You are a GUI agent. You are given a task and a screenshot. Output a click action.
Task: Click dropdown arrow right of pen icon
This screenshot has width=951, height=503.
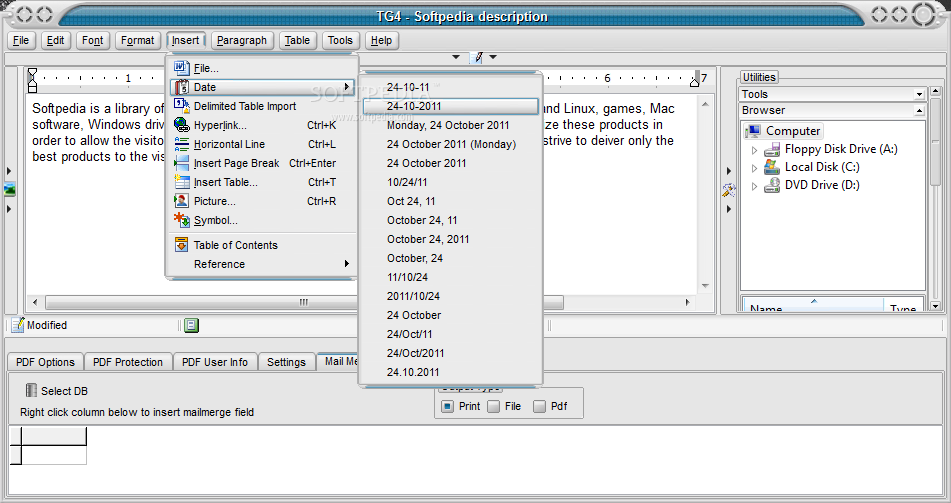tap(493, 57)
